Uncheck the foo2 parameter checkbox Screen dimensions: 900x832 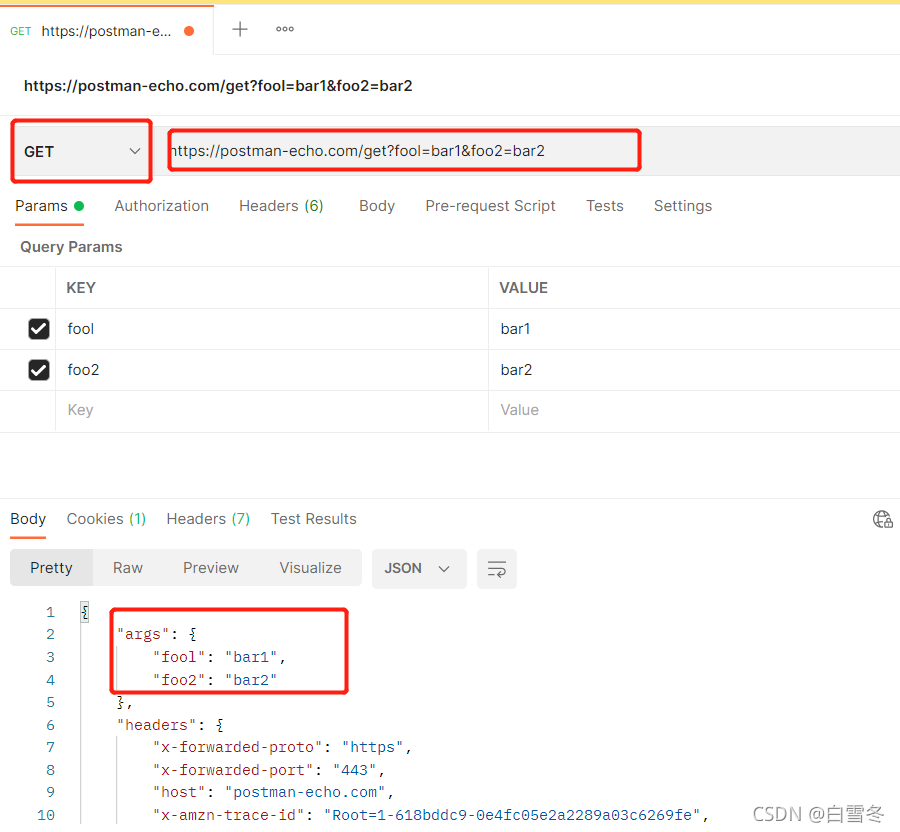[x=38, y=370]
